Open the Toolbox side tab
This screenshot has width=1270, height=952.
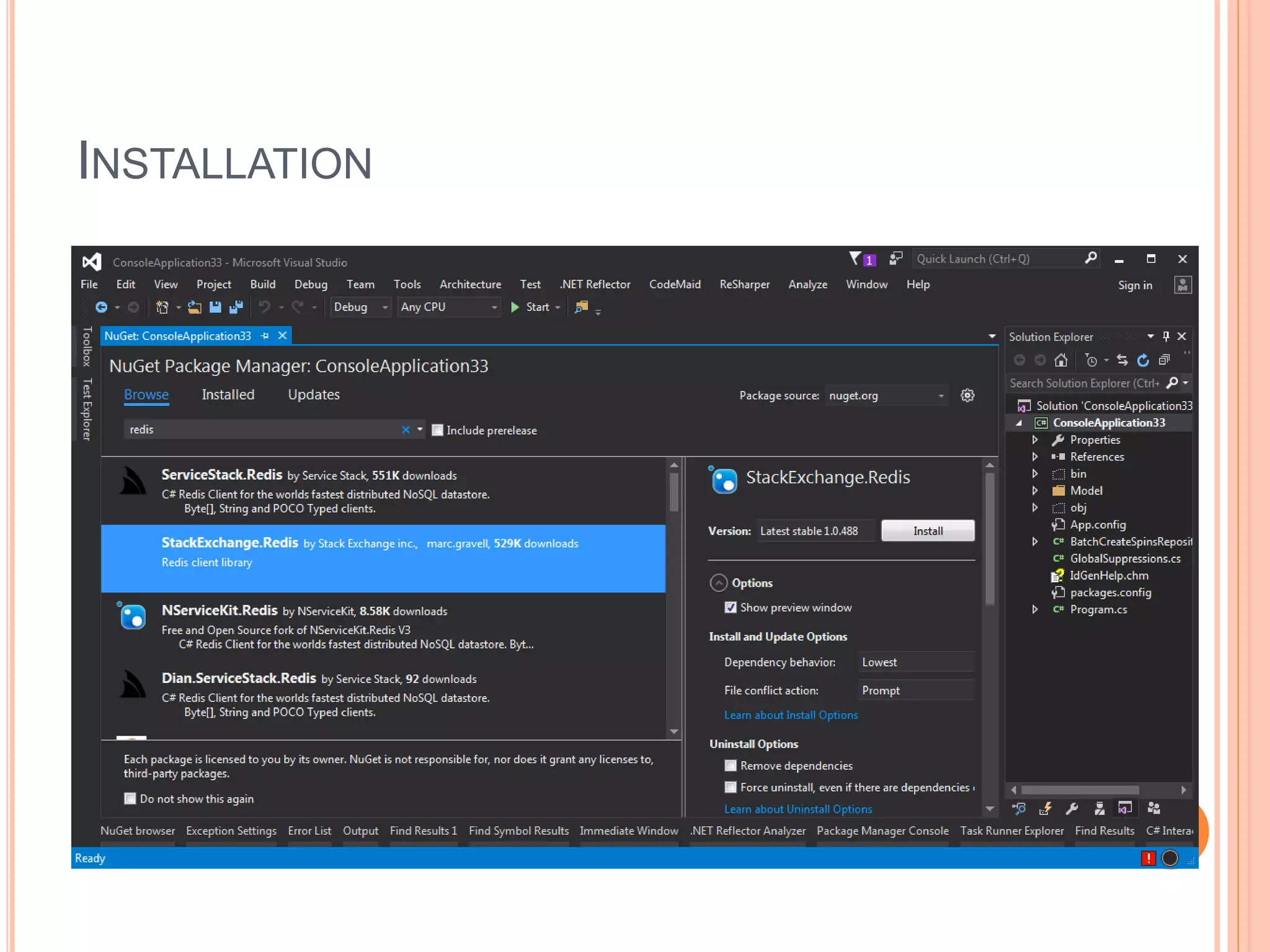click(x=87, y=346)
